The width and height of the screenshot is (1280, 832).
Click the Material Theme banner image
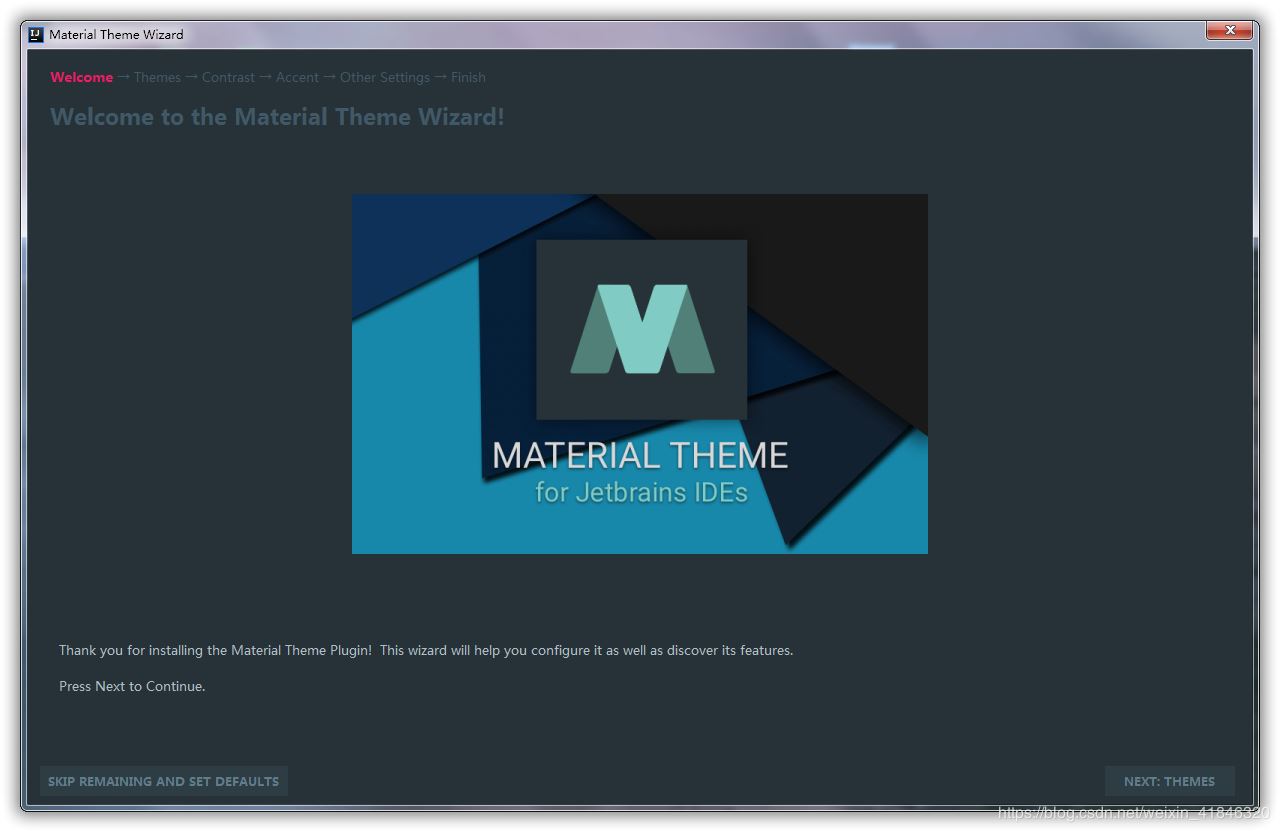[x=640, y=374]
